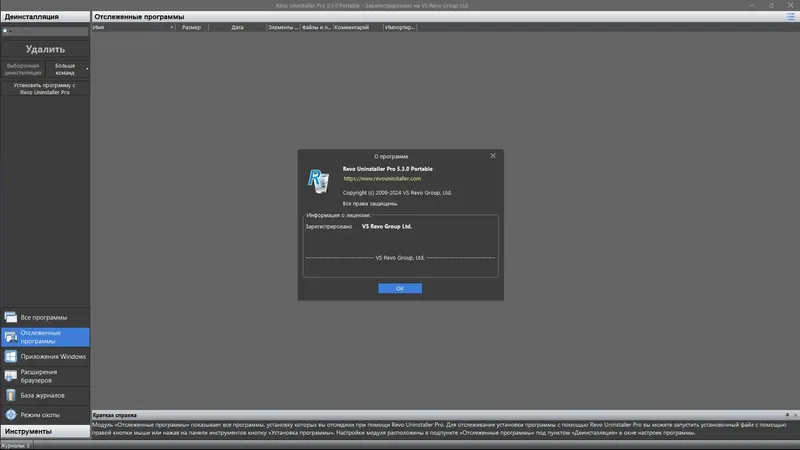Select Отслеженные программы module
The image size is (800, 450).
[x=45, y=337]
